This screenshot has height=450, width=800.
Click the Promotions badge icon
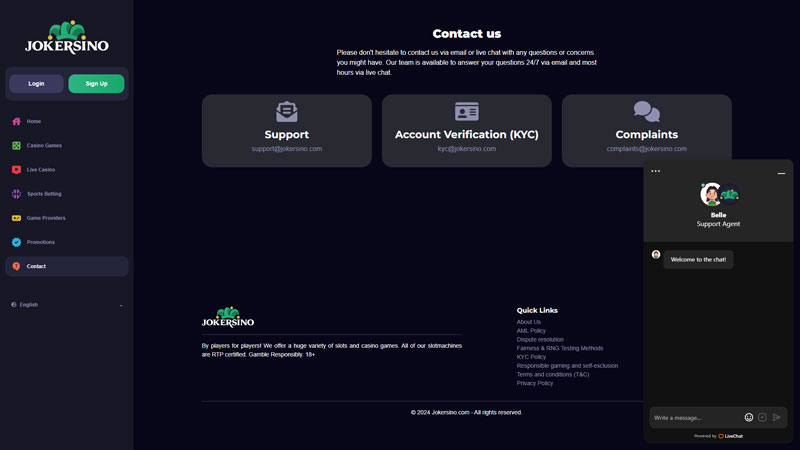click(16, 242)
